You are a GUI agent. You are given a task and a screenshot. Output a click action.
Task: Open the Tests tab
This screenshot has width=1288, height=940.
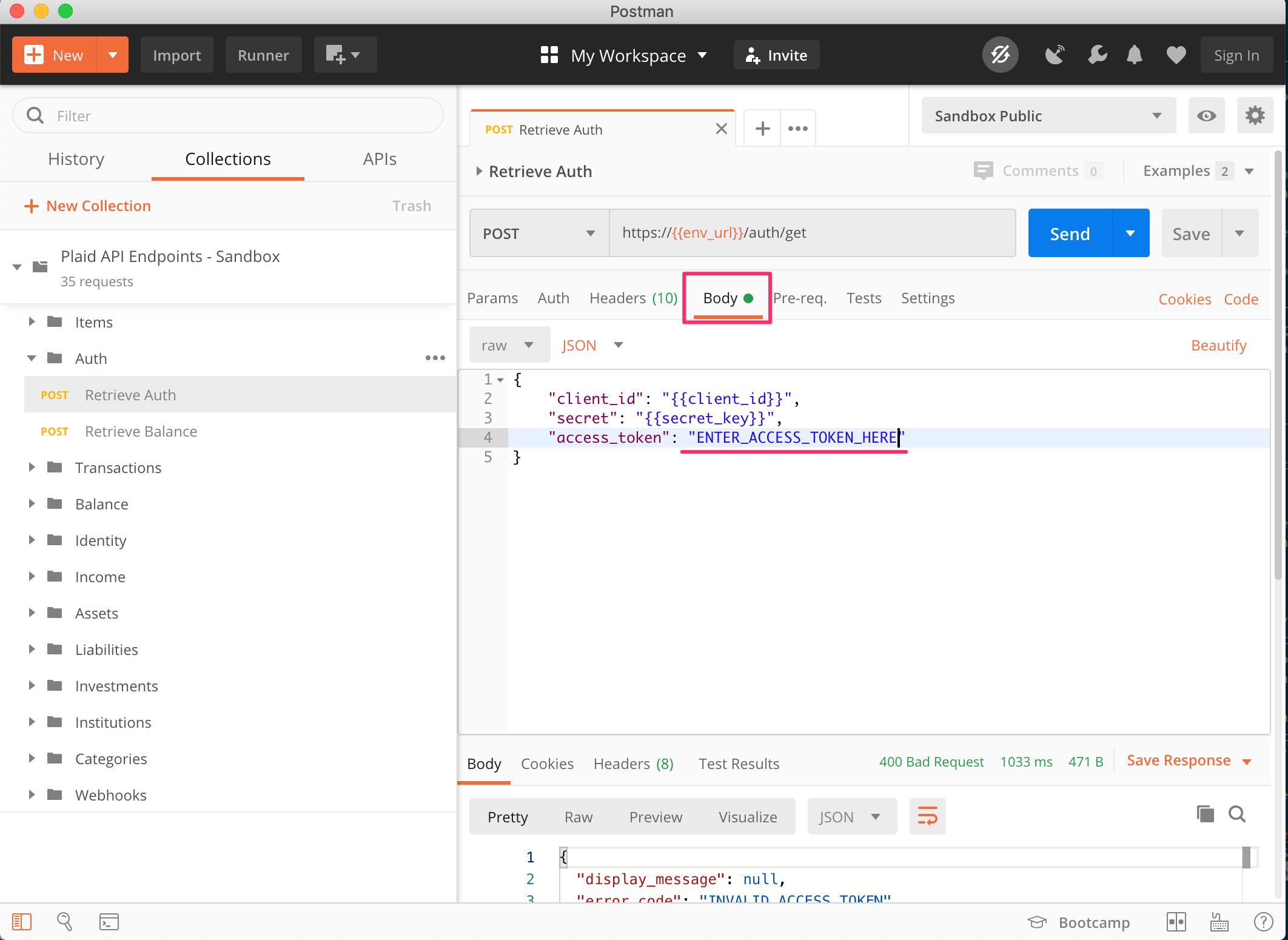(x=864, y=298)
